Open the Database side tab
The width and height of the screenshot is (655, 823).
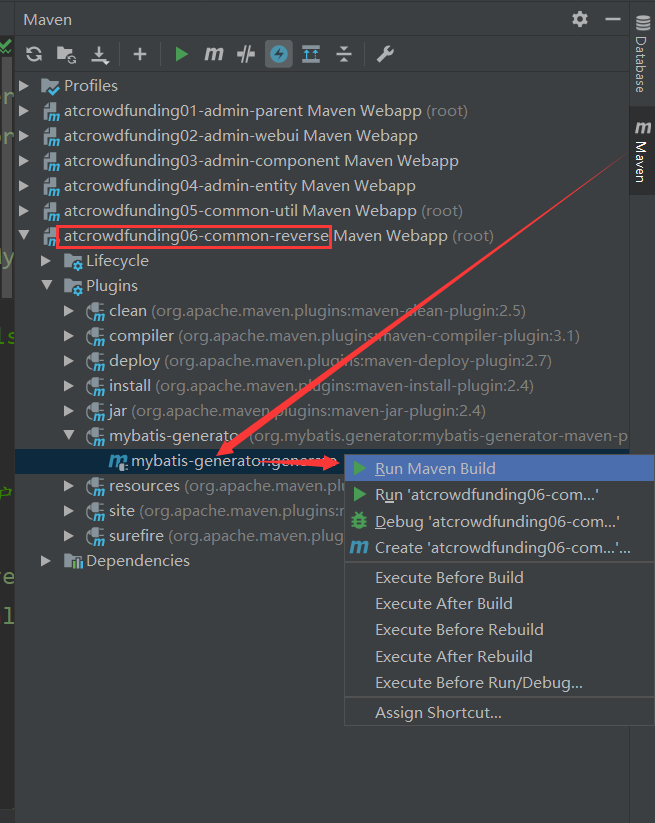coord(642,54)
